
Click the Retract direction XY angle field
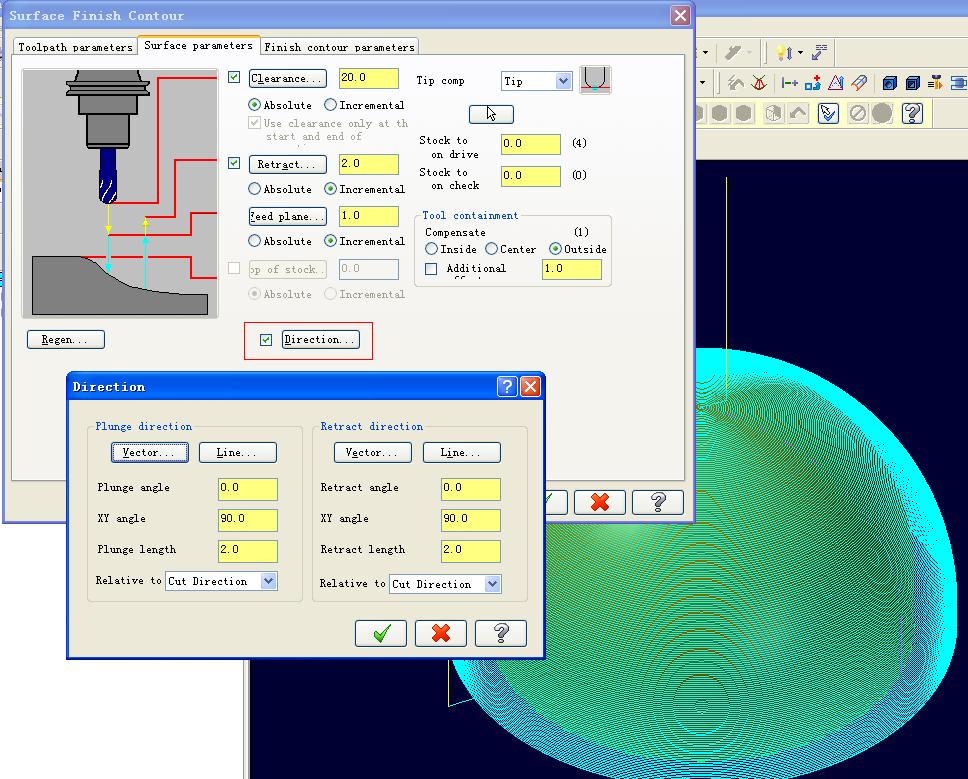click(x=470, y=519)
